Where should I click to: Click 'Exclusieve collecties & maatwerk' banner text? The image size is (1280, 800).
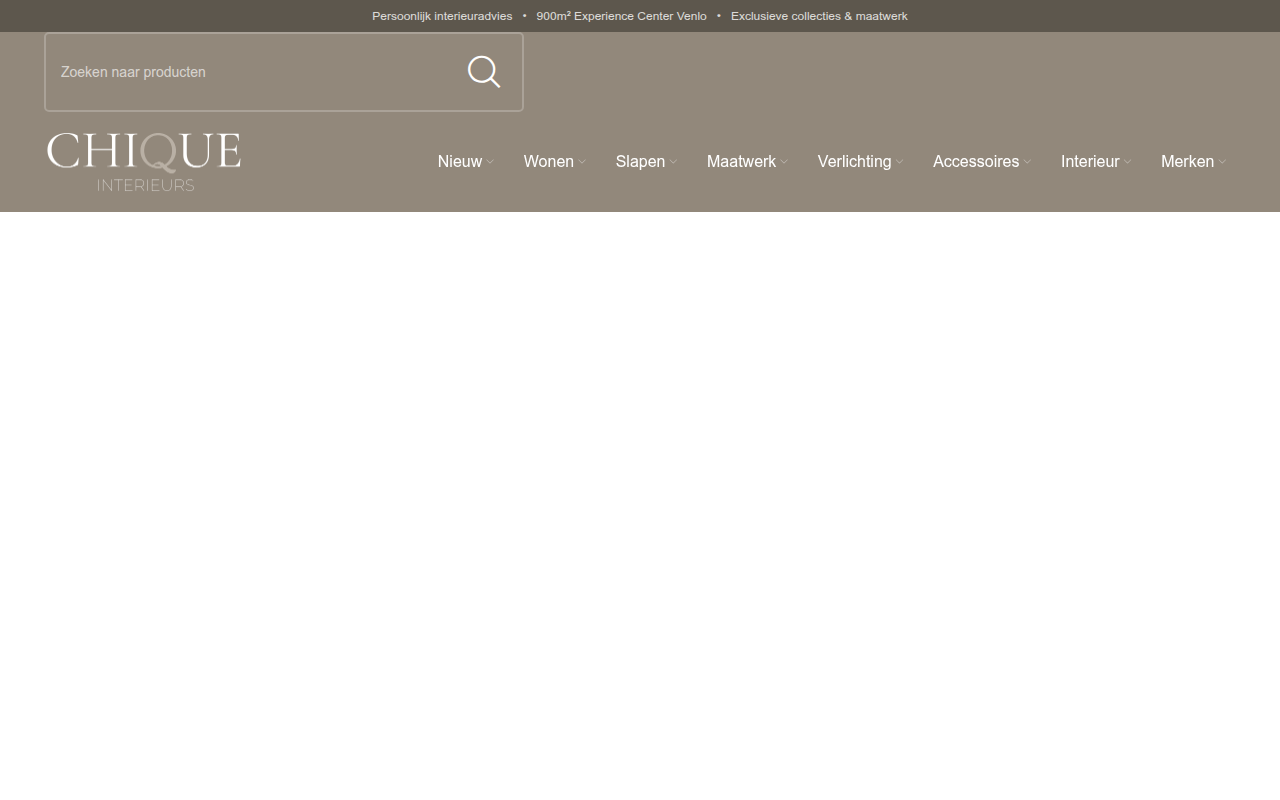[x=819, y=16]
